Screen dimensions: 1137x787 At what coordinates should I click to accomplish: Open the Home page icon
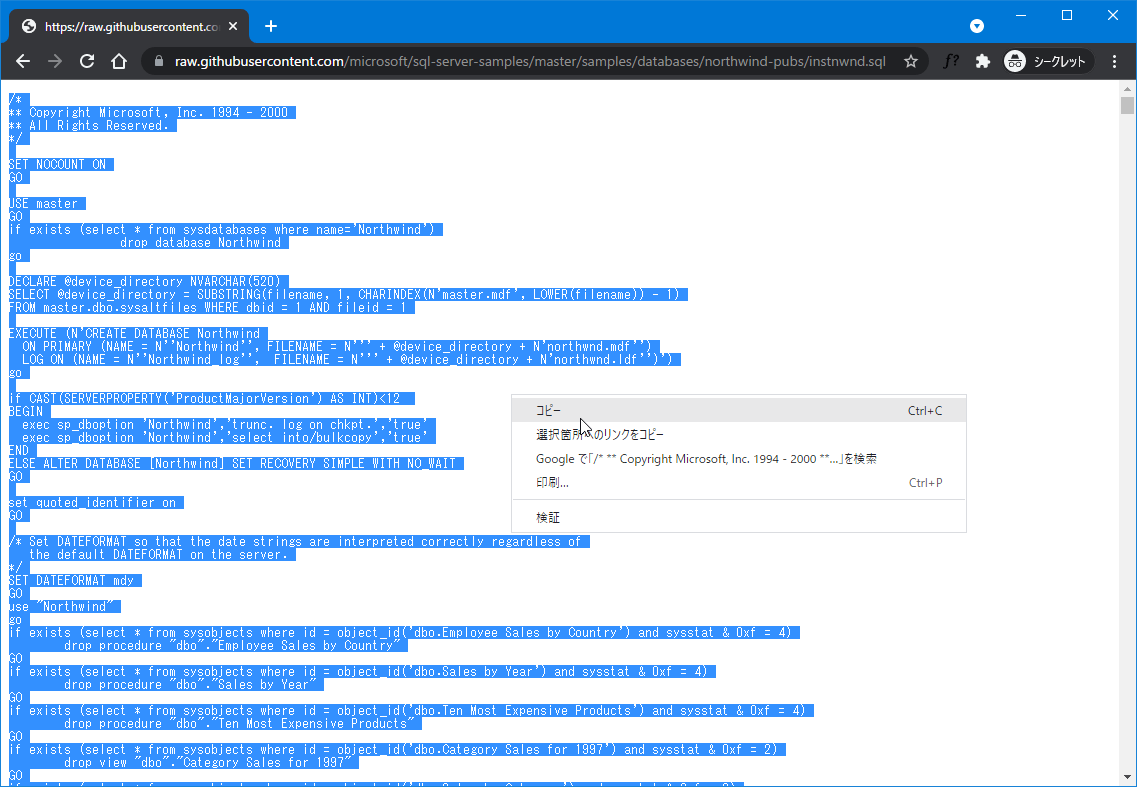click(119, 61)
